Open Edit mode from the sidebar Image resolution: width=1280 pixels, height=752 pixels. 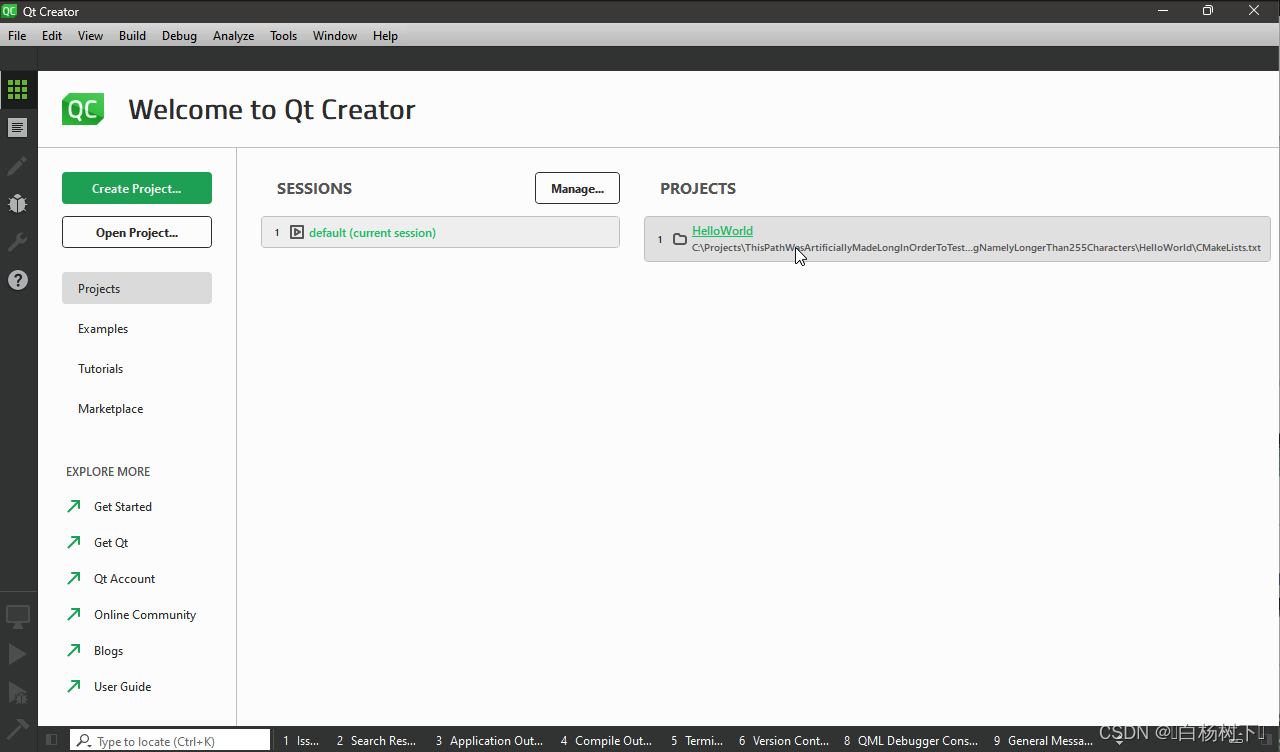coord(18,127)
